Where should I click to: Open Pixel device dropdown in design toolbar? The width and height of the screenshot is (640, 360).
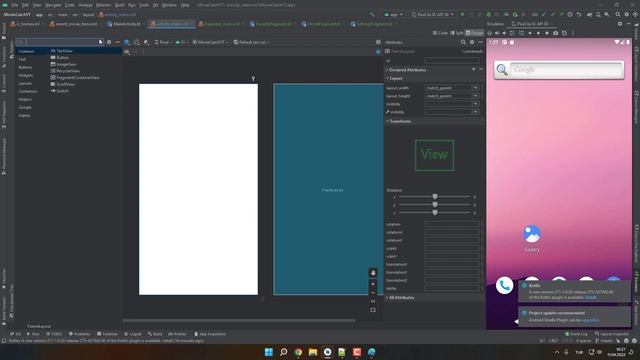[x=163, y=42]
